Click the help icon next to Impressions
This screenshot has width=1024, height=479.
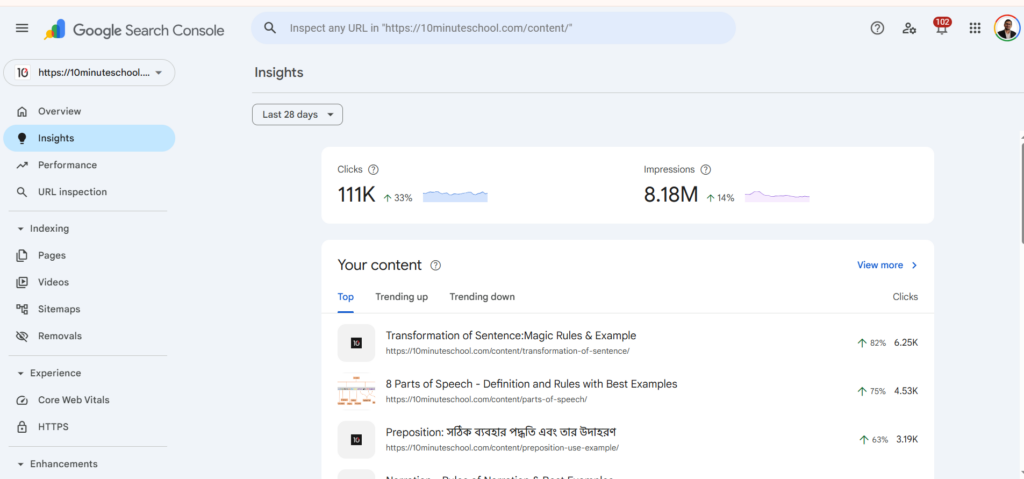[x=705, y=170]
